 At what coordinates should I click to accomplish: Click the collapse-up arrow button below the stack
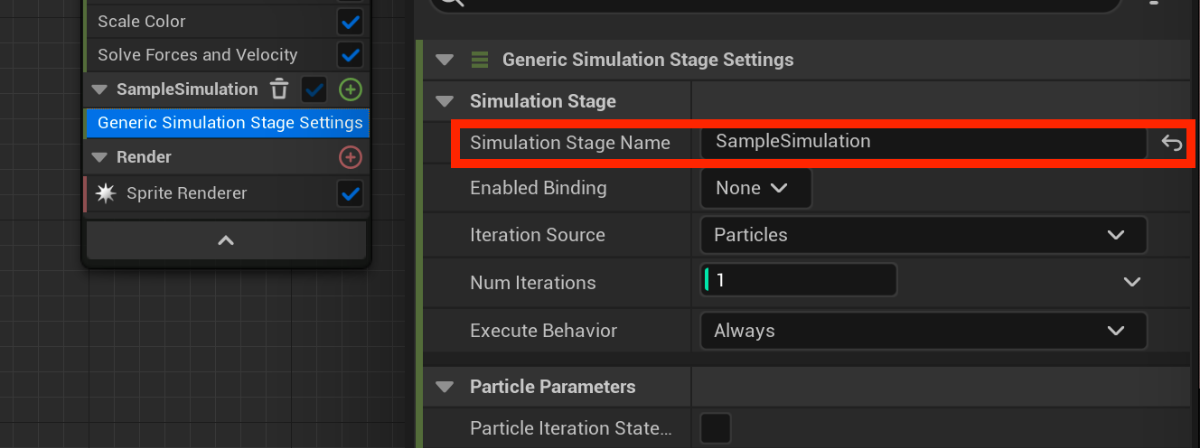226,241
